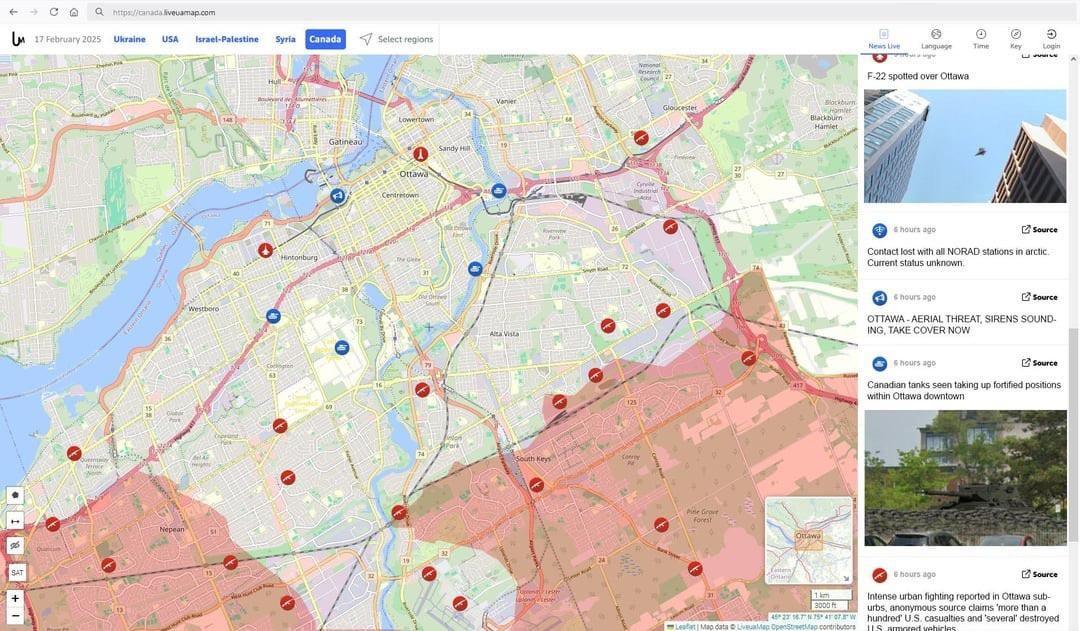The image size is (1080, 631).
Task: Open Source link for intense urban fighting entry
Action: click(x=1039, y=574)
